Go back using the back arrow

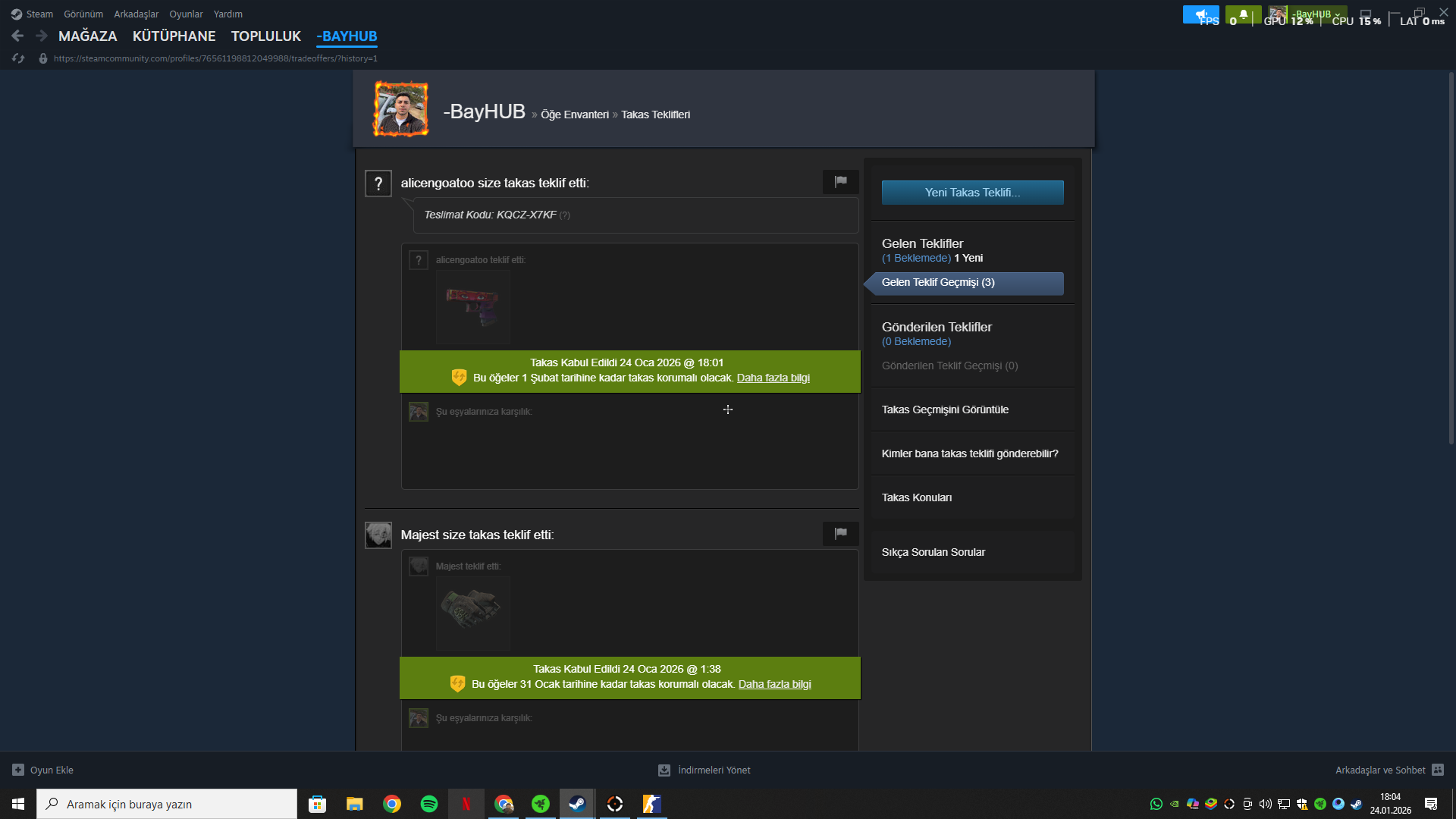(17, 36)
